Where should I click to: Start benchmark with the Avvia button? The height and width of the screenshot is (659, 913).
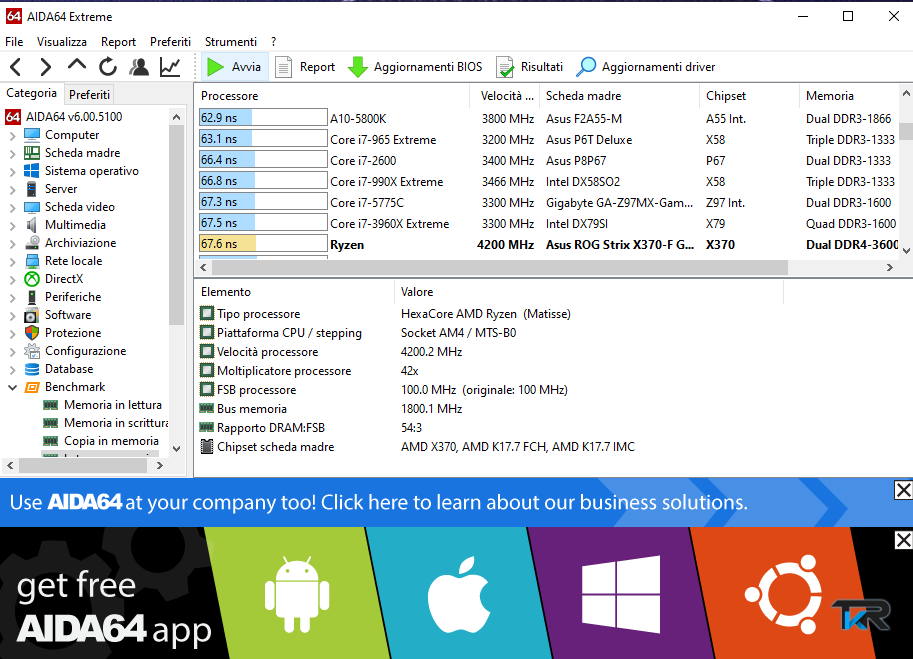[234, 67]
